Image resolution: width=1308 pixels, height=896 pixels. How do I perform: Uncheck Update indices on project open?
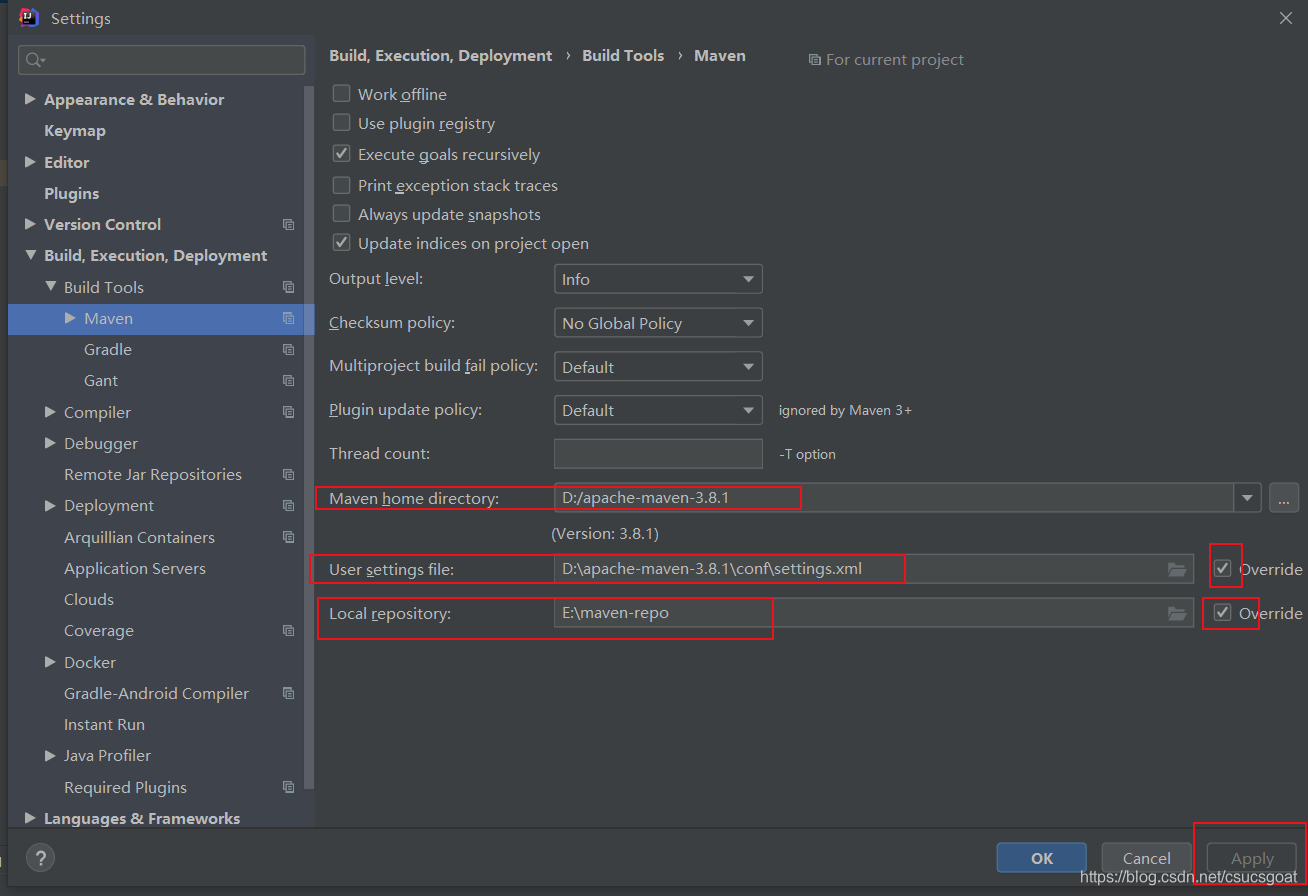tap(341, 243)
